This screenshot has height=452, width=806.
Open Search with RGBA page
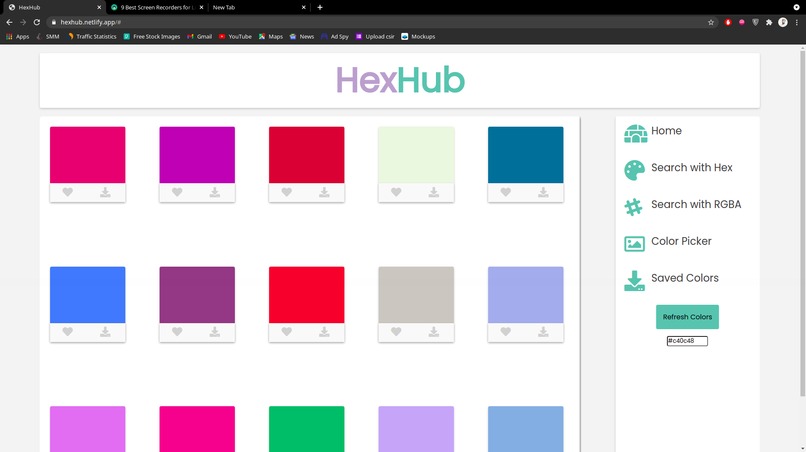tap(696, 204)
